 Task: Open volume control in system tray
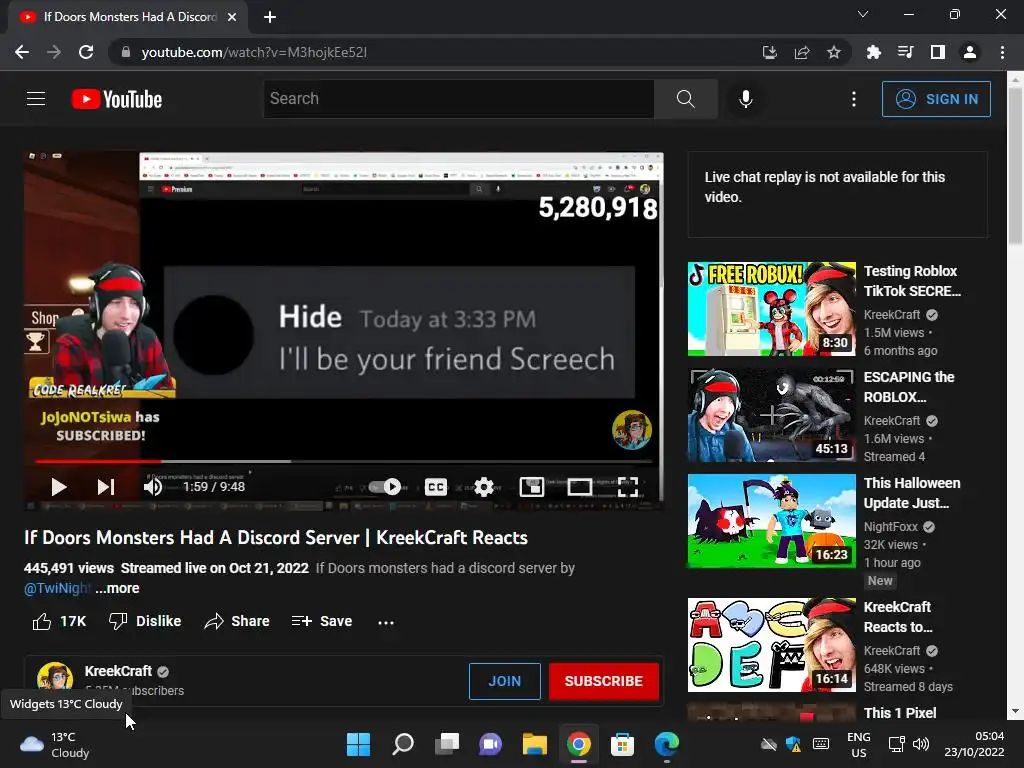click(921, 744)
